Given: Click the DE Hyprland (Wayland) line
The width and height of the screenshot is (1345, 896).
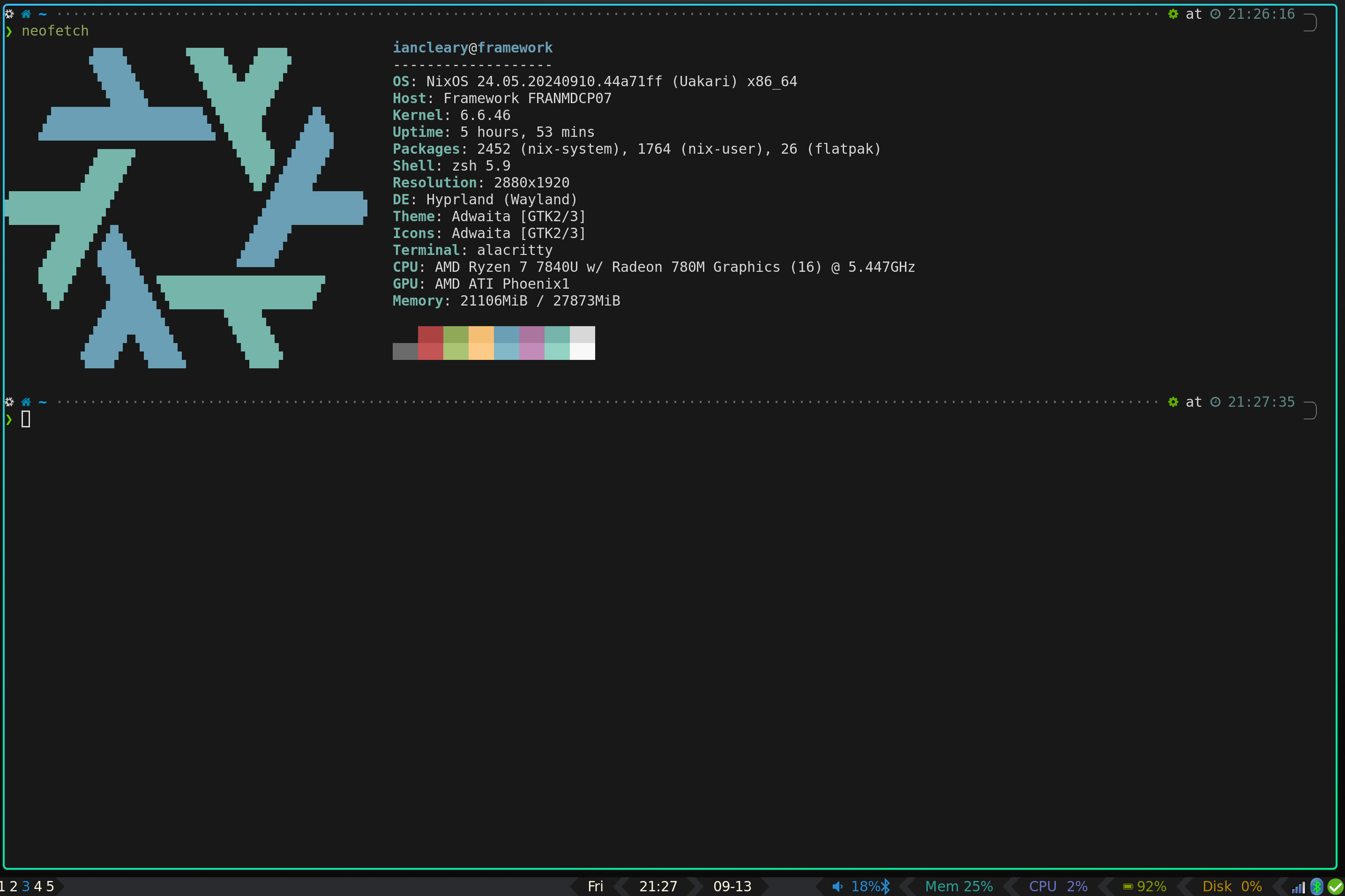Looking at the screenshot, I should [x=485, y=200].
